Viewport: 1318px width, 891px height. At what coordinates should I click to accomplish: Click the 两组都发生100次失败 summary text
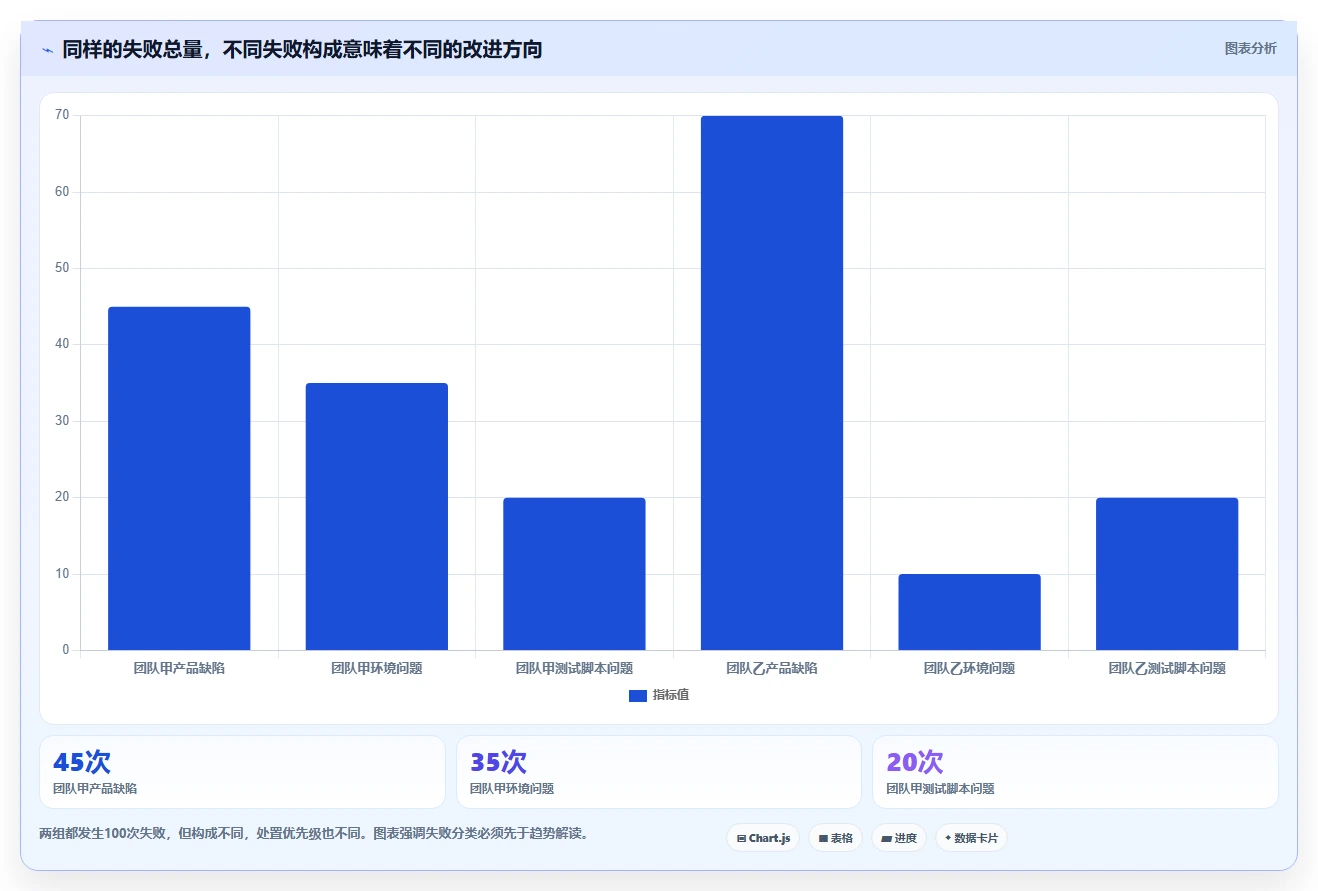click(314, 832)
